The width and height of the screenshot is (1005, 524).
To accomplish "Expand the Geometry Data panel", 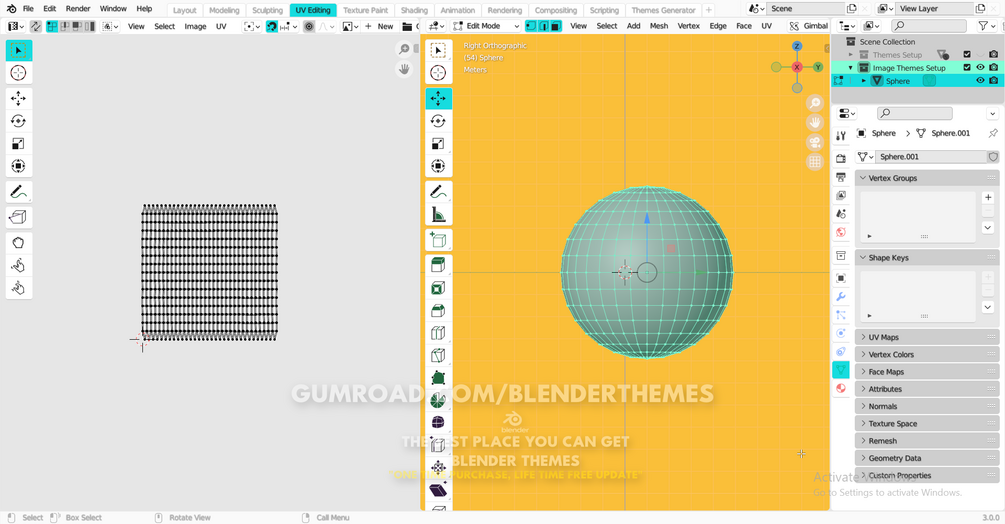I will click(x=927, y=458).
